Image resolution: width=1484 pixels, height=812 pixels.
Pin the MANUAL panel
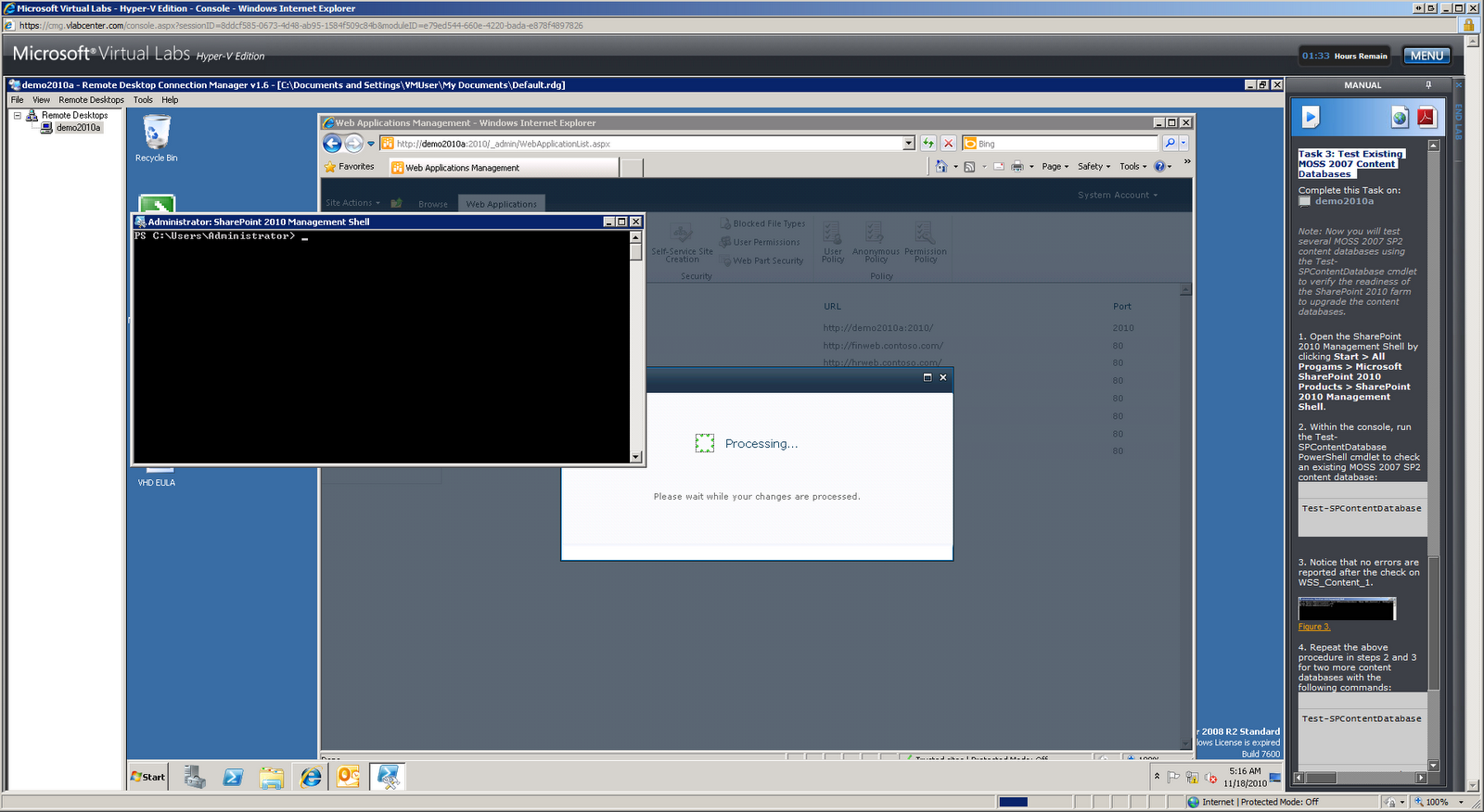coord(1428,85)
